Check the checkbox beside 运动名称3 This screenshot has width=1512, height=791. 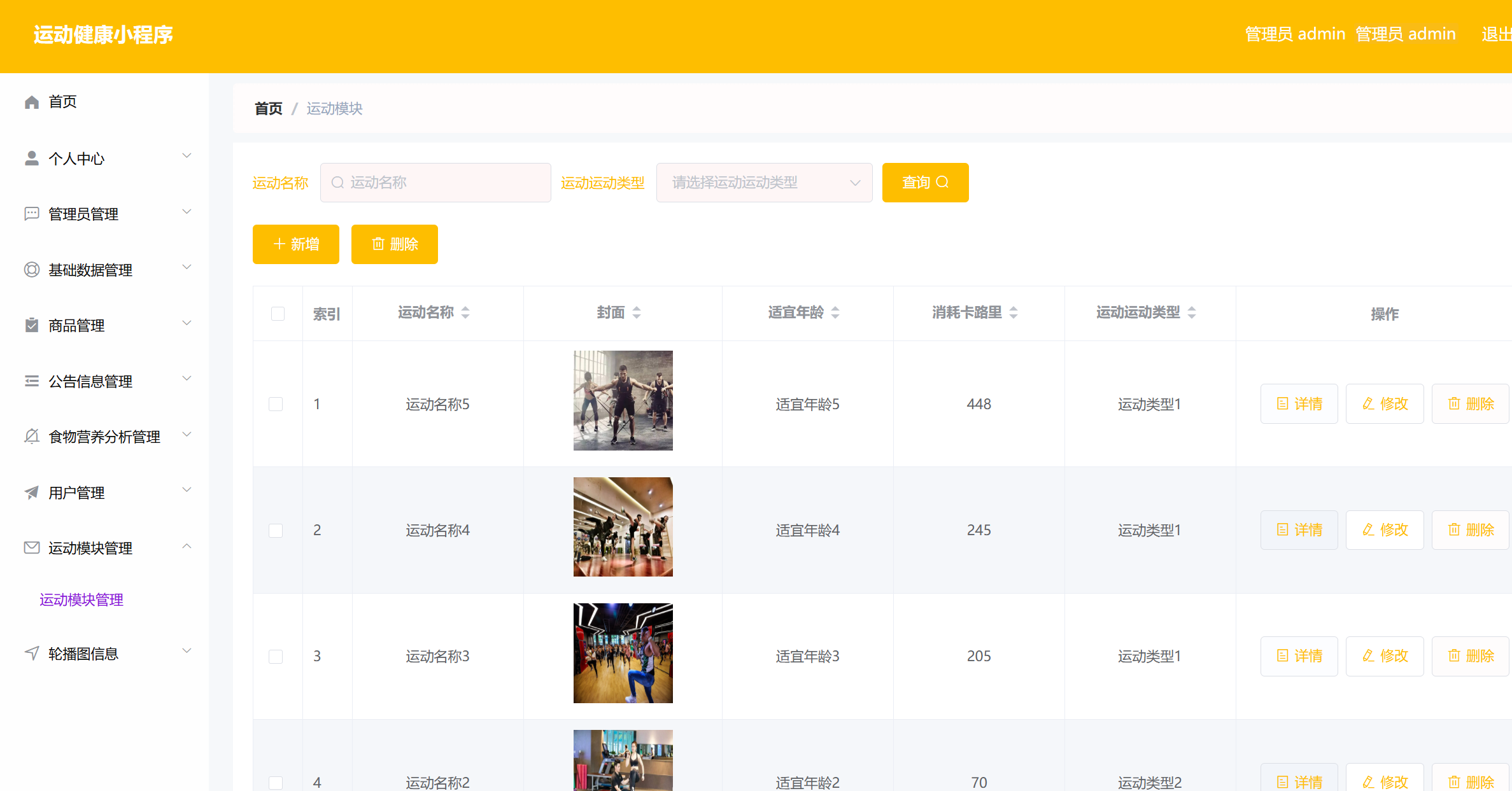click(x=276, y=655)
